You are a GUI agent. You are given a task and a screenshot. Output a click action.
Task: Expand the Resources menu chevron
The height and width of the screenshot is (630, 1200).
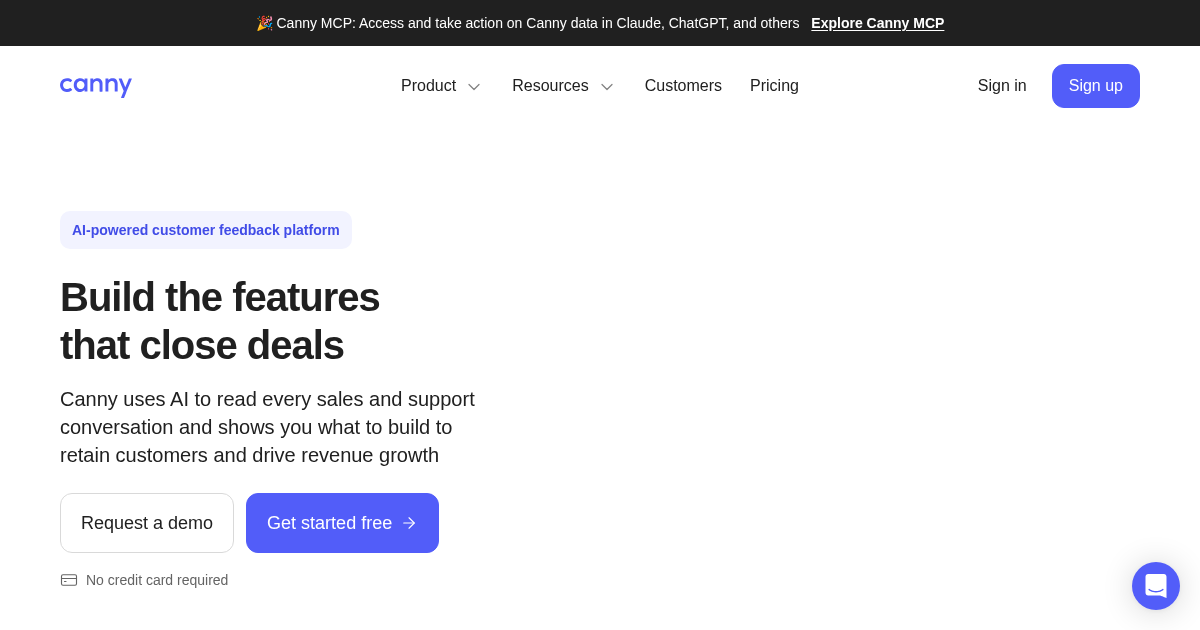click(x=607, y=87)
